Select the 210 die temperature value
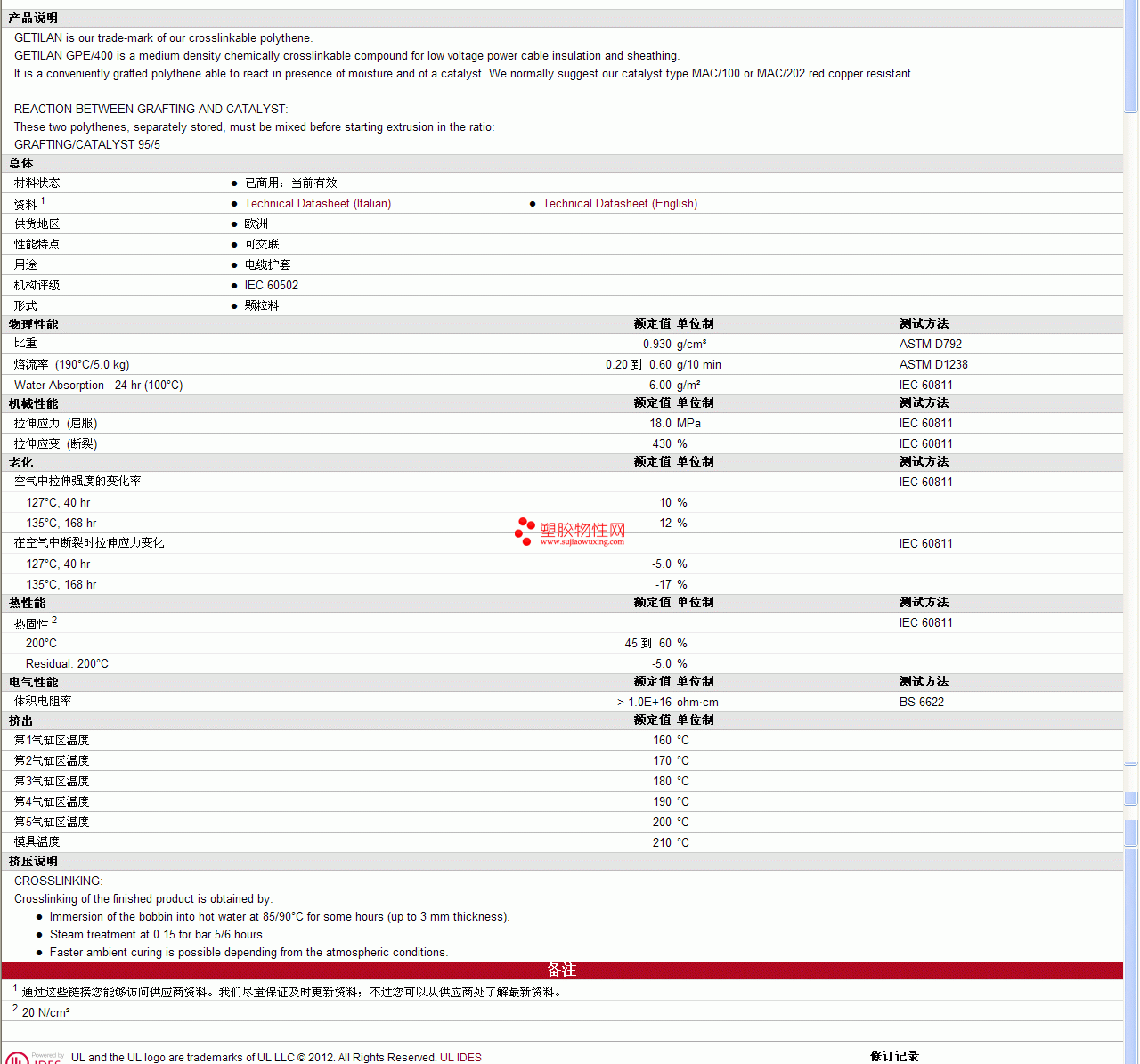This screenshot has height=1064, width=1140. click(662, 843)
